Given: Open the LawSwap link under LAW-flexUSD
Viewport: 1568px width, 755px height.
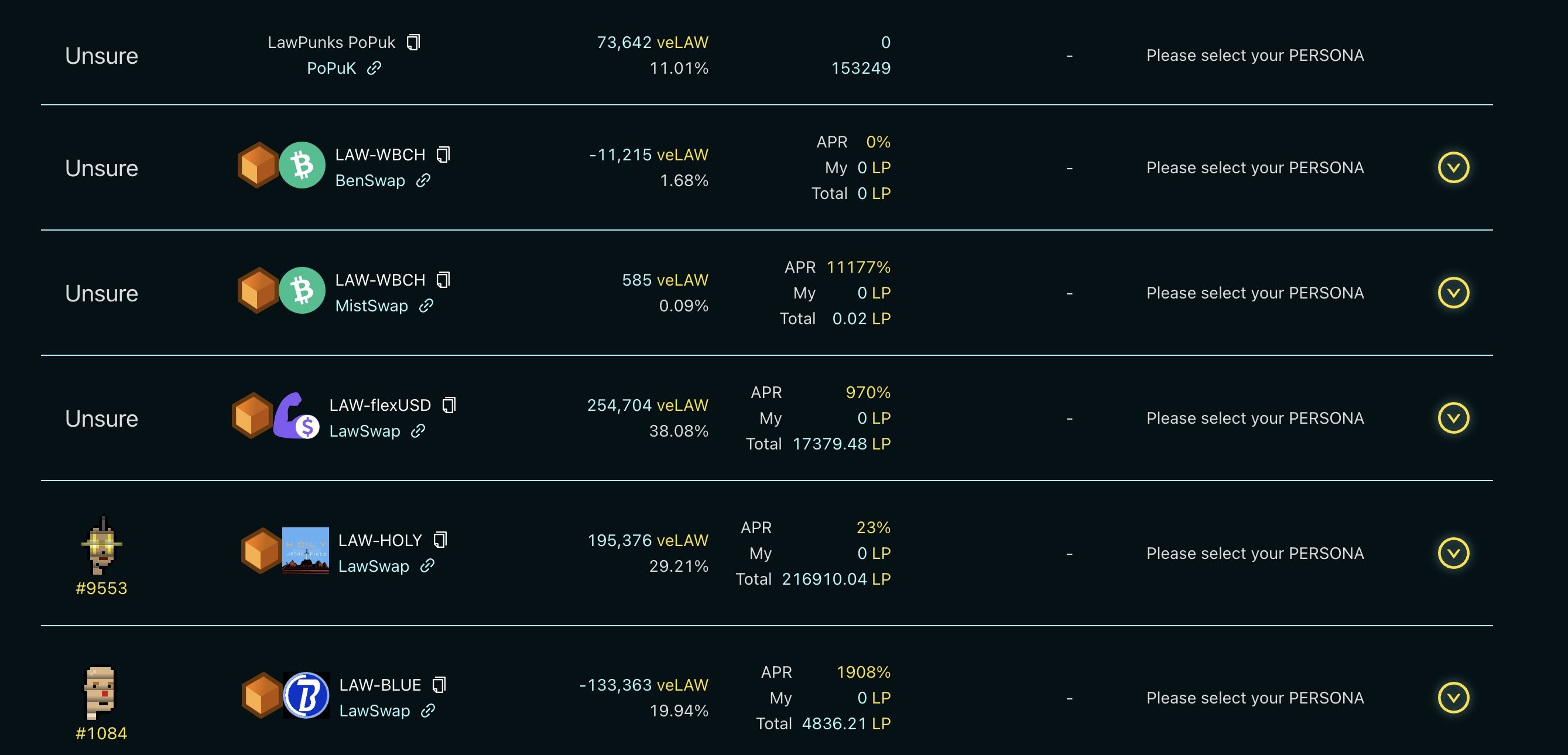Looking at the screenshot, I should [x=365, y=431].
